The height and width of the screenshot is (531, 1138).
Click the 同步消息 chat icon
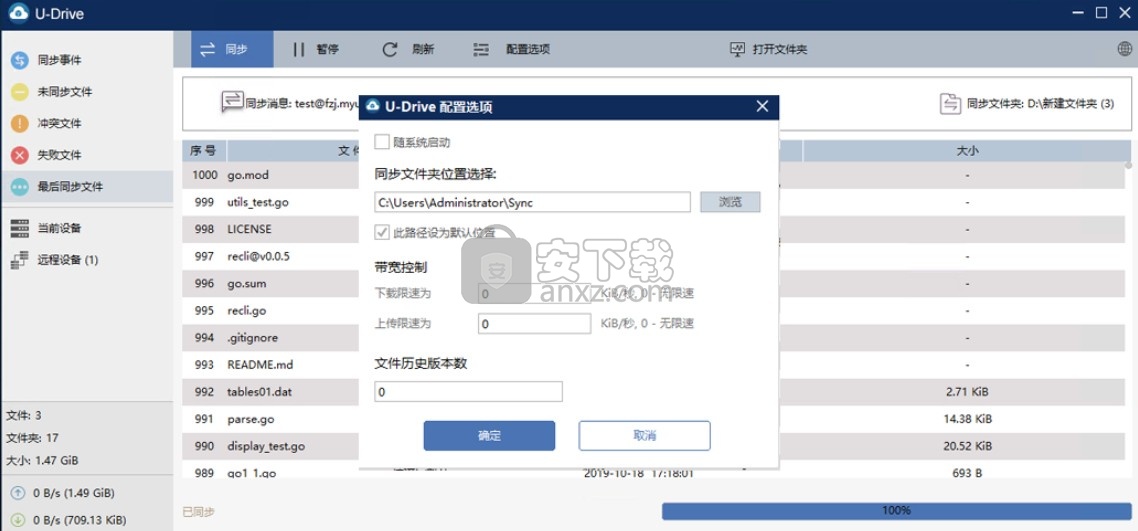click(232, 101)
